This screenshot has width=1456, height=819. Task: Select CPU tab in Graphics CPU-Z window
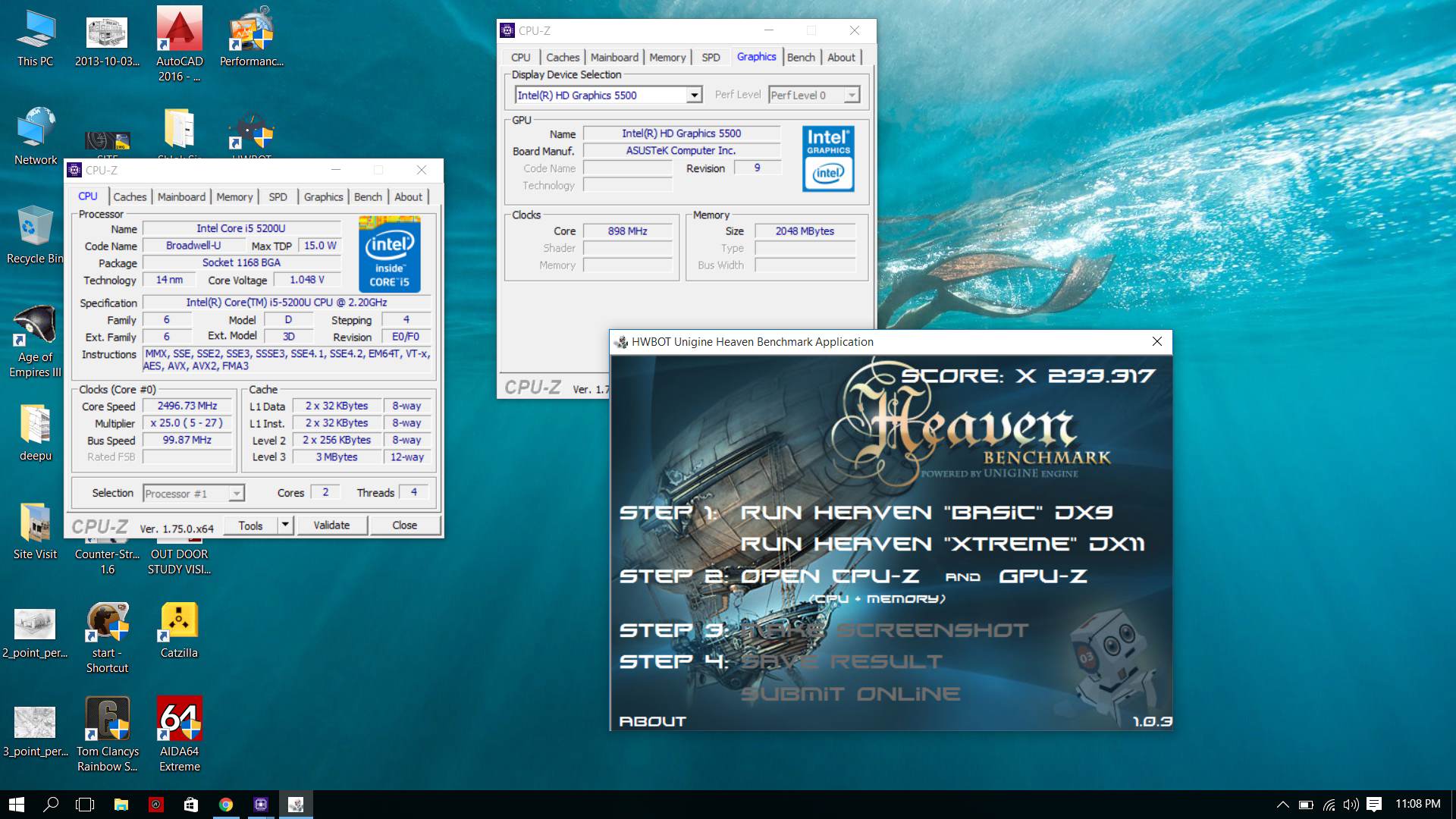(x=520, y=58)
